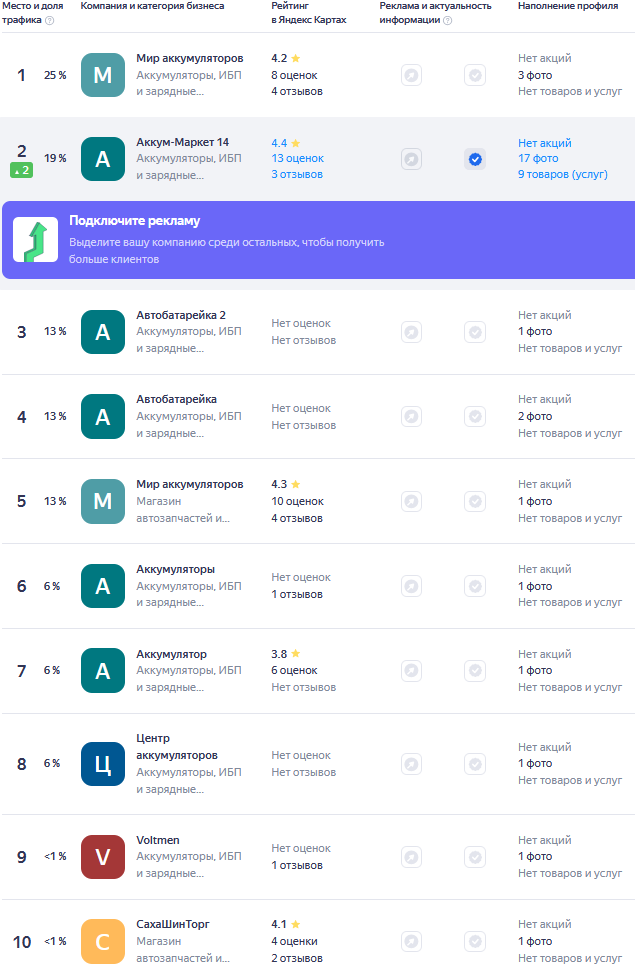Click Voltmen red 'V' avatar
The height and width of the screenshot is (980, 635).
(x=102, y=857)
